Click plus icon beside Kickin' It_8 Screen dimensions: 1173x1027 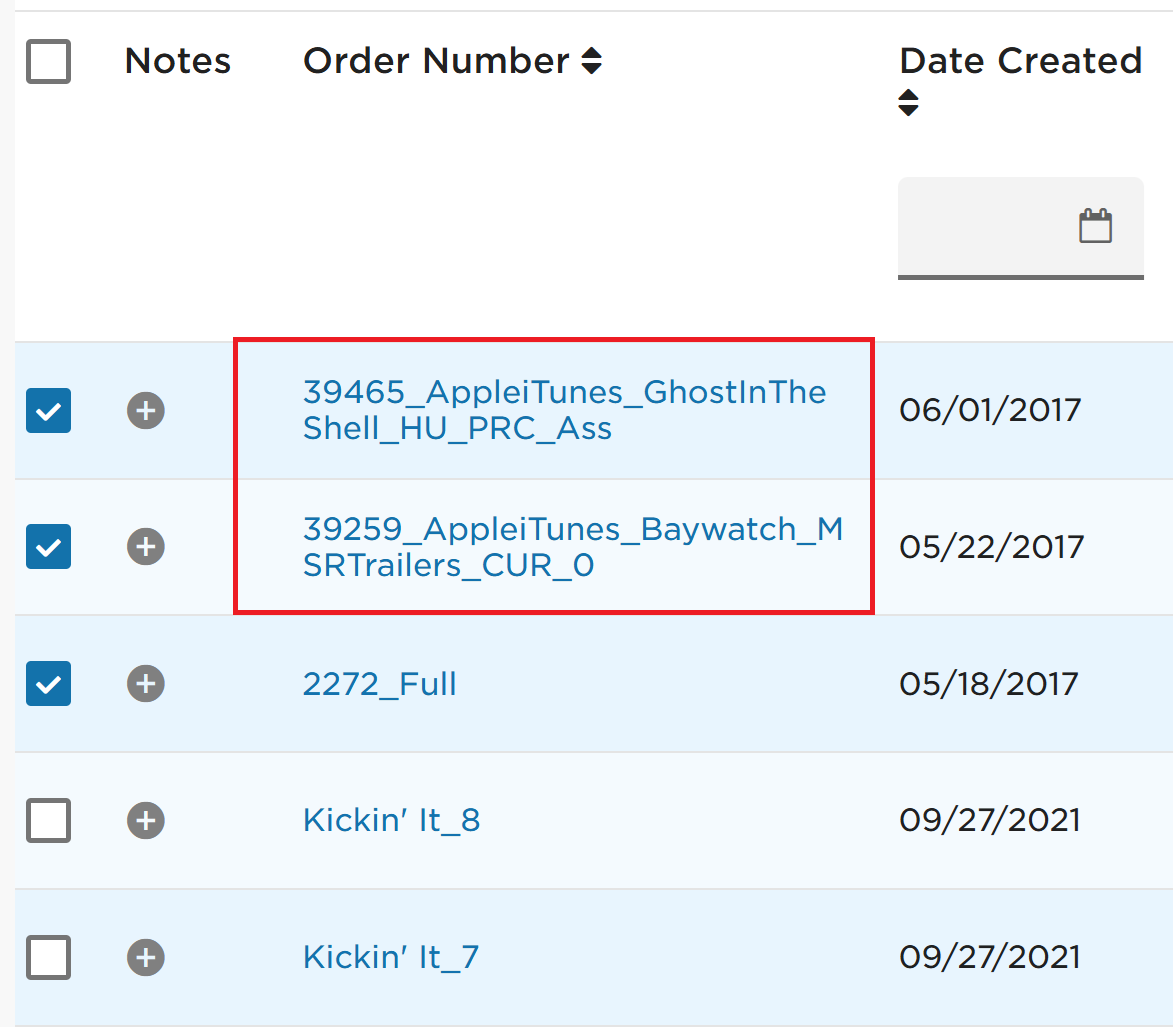146,821
